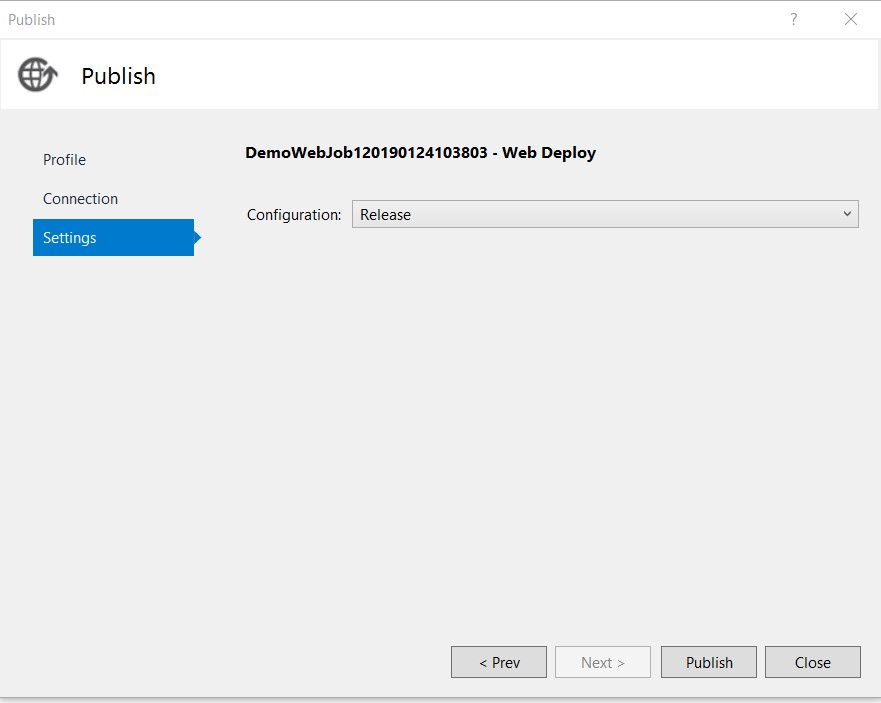Click the "Web Deploy" text in heading
Image resolution: width=881 pixels, height=703 pixels.
[x=549, y=153]
